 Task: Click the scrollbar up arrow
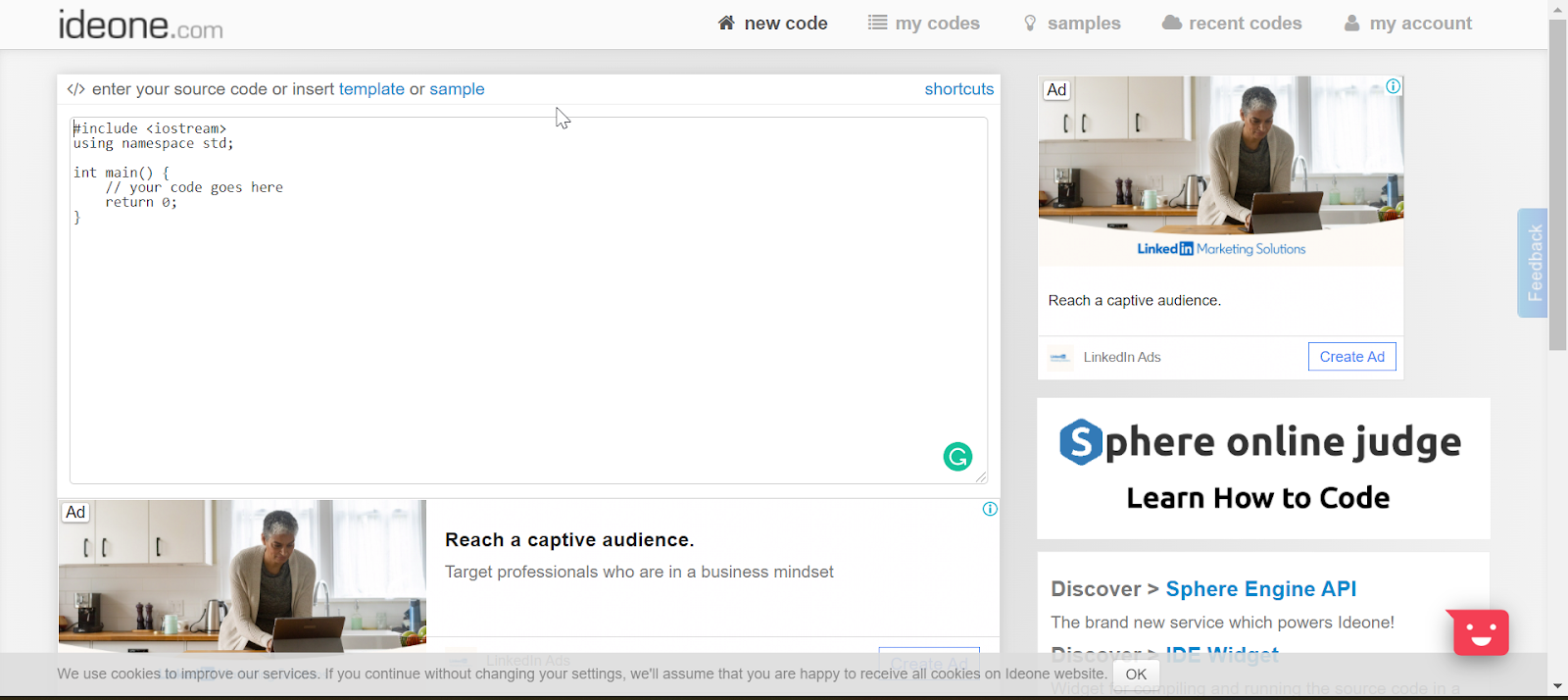click(1557, 9)
